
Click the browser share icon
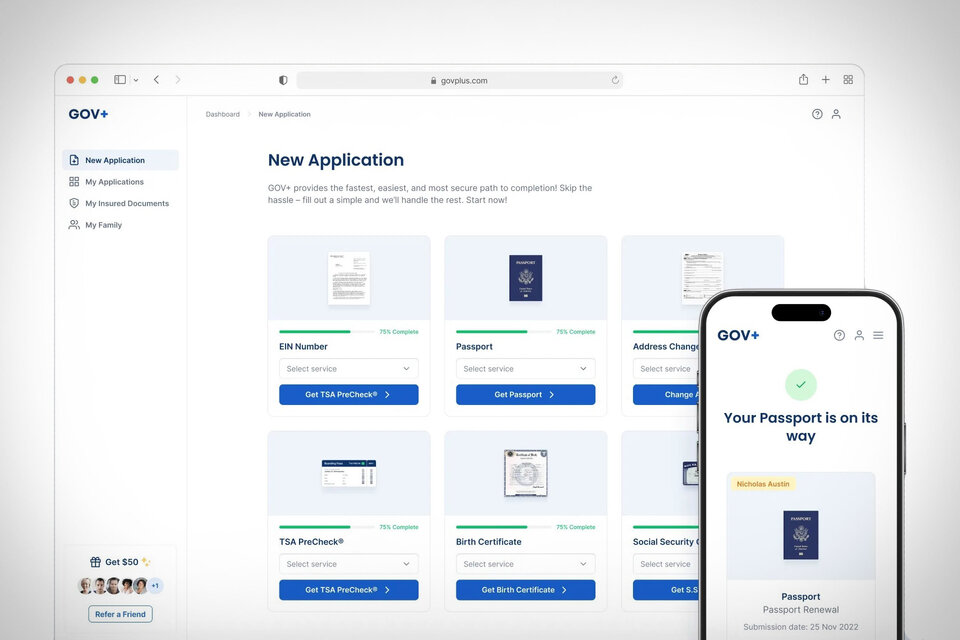pyautogui.click(x=803, y=80)
